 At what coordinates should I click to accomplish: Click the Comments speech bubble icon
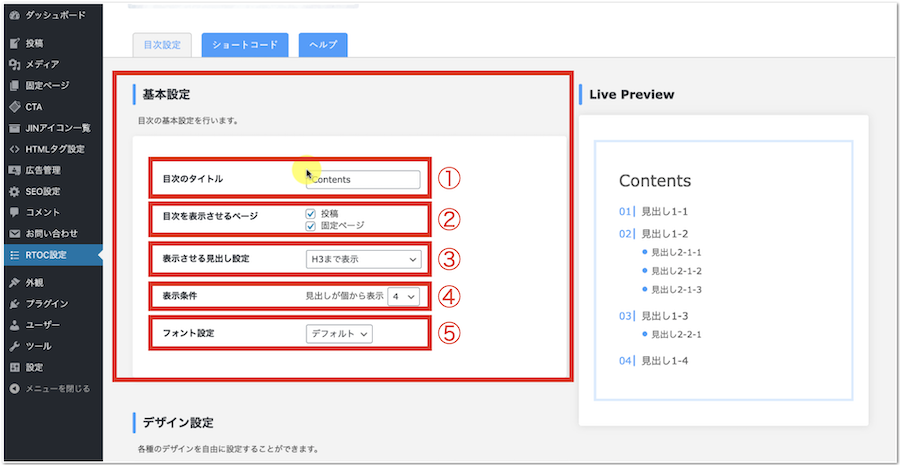pos(14,212)
